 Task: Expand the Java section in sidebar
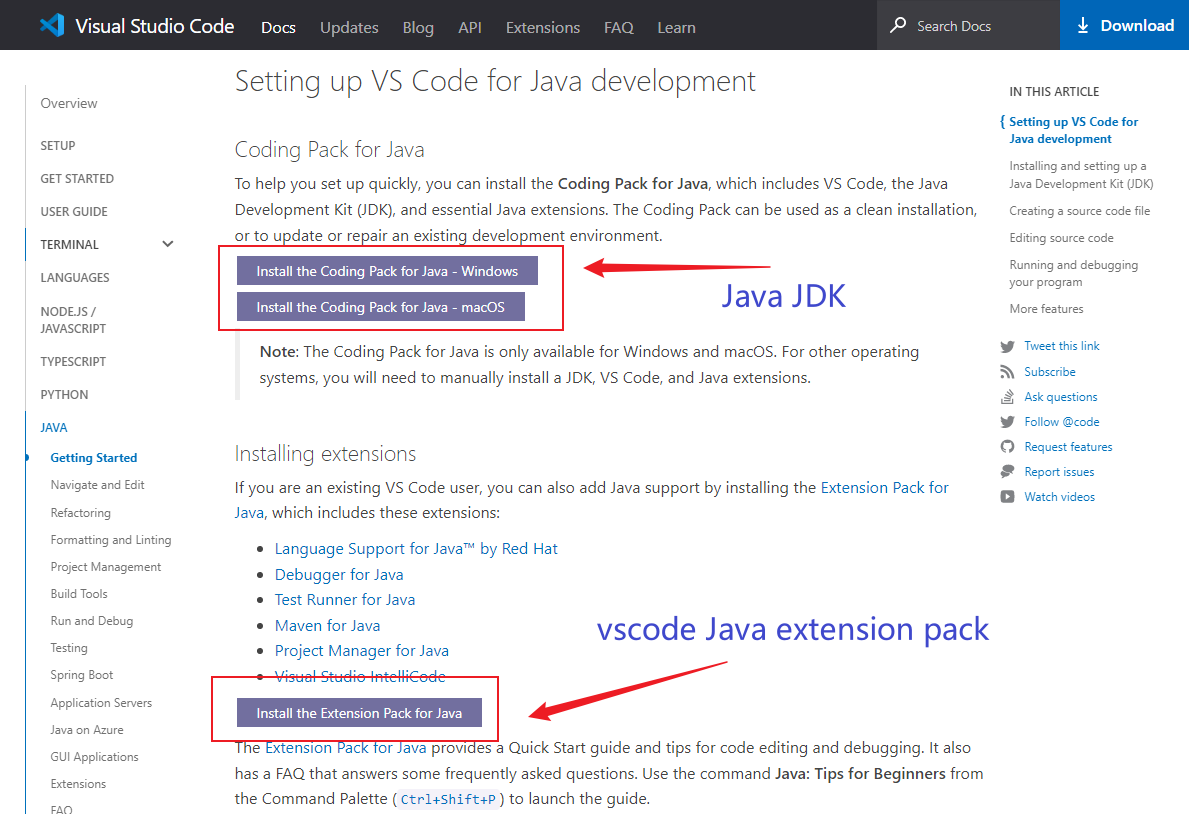(54, 427)
